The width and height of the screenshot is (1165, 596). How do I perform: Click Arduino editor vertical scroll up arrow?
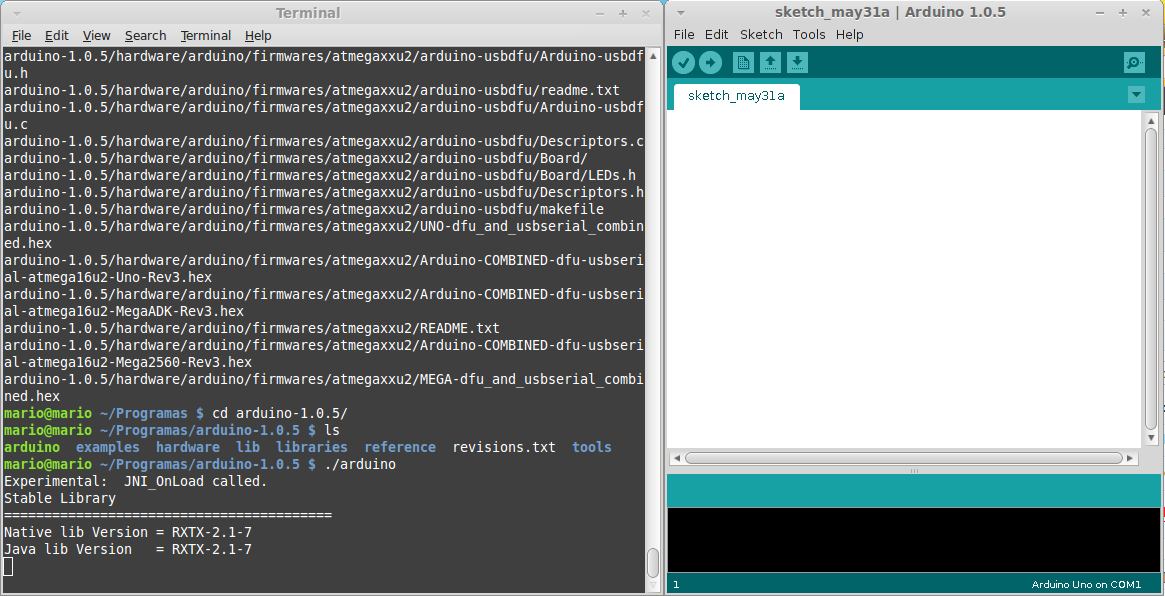(x=1151, y=120)
